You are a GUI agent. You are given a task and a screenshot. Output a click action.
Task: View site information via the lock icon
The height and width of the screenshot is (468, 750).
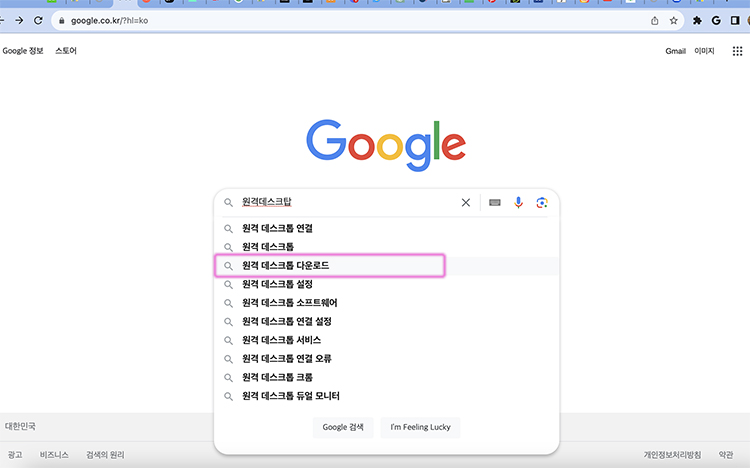(61, 21)
